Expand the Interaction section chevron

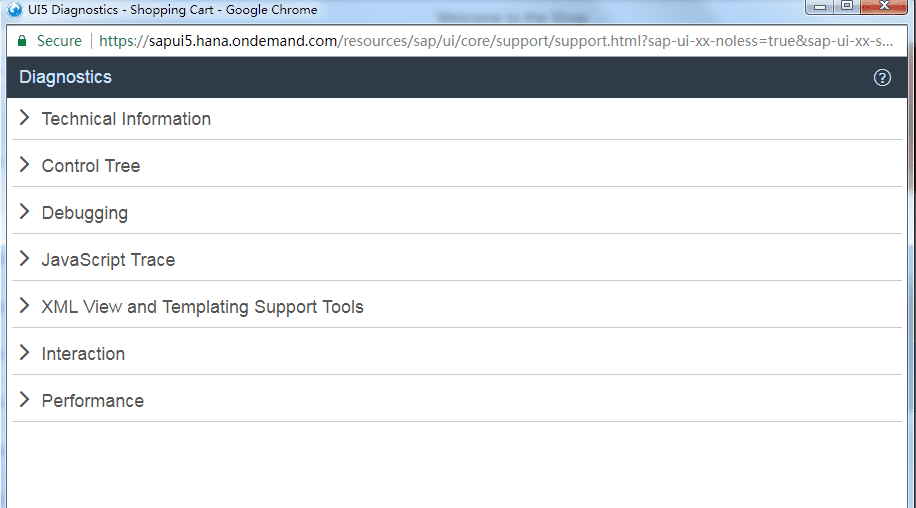(25, 353)
